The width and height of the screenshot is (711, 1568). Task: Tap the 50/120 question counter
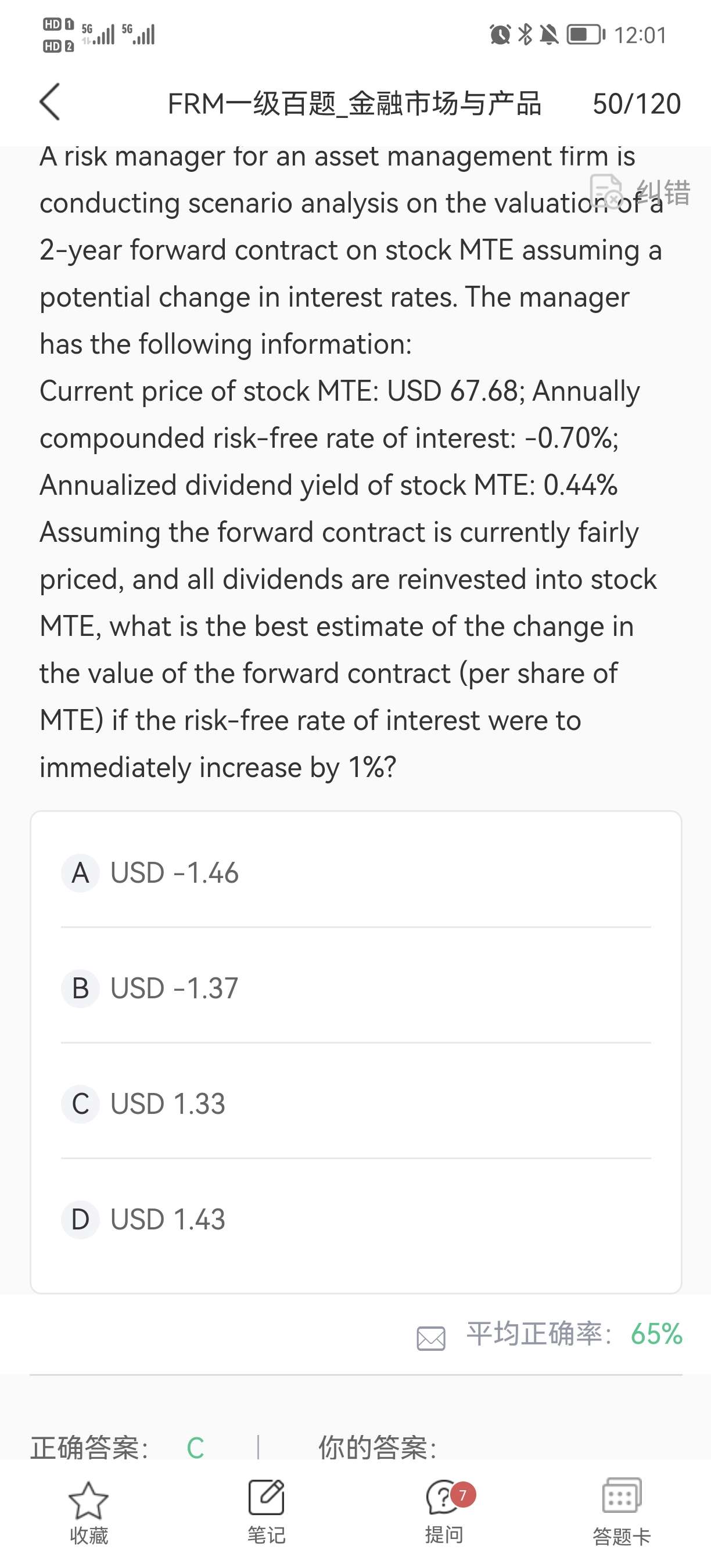636,103
